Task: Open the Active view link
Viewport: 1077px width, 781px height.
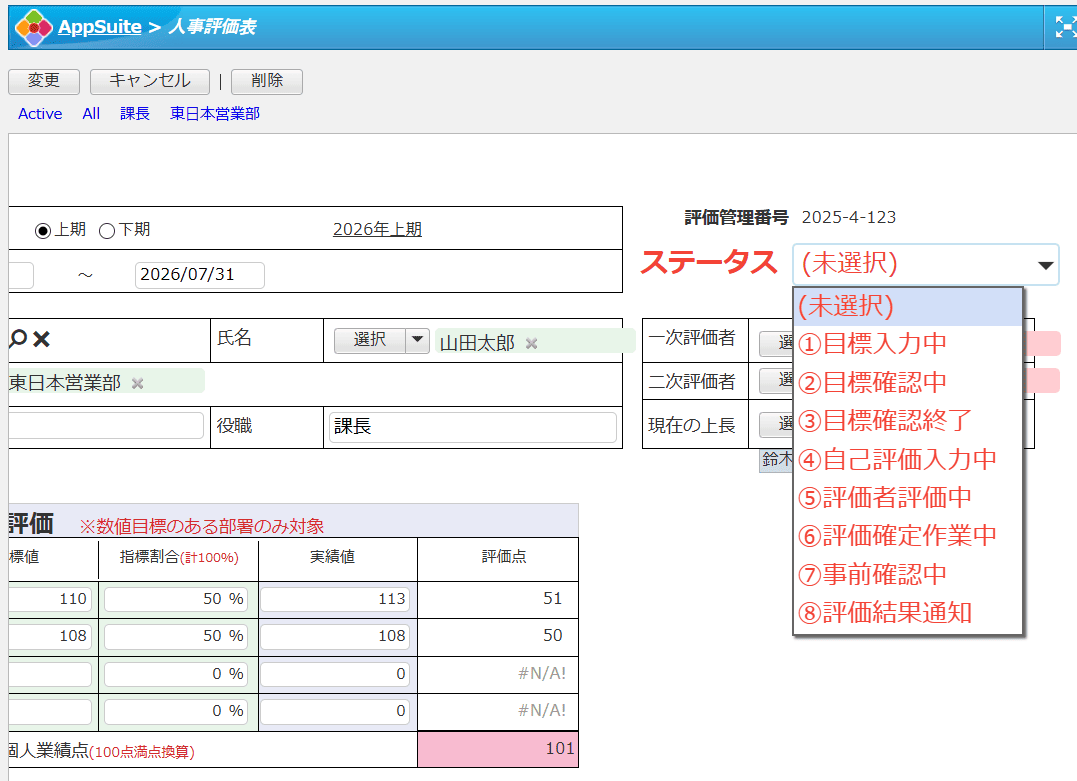Action: coord(40,114)
